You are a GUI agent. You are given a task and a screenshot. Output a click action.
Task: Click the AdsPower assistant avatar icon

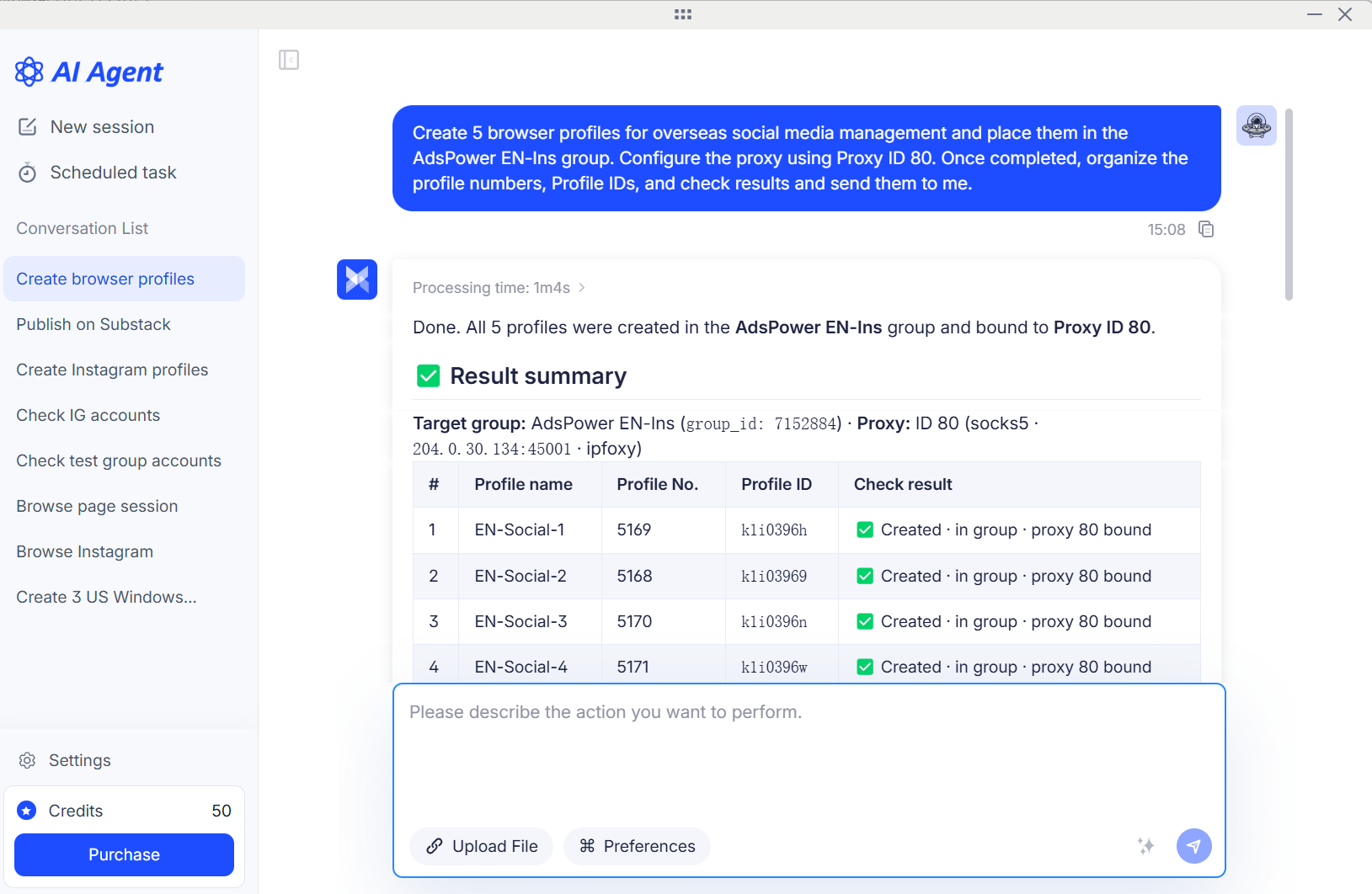pos(357,279)
